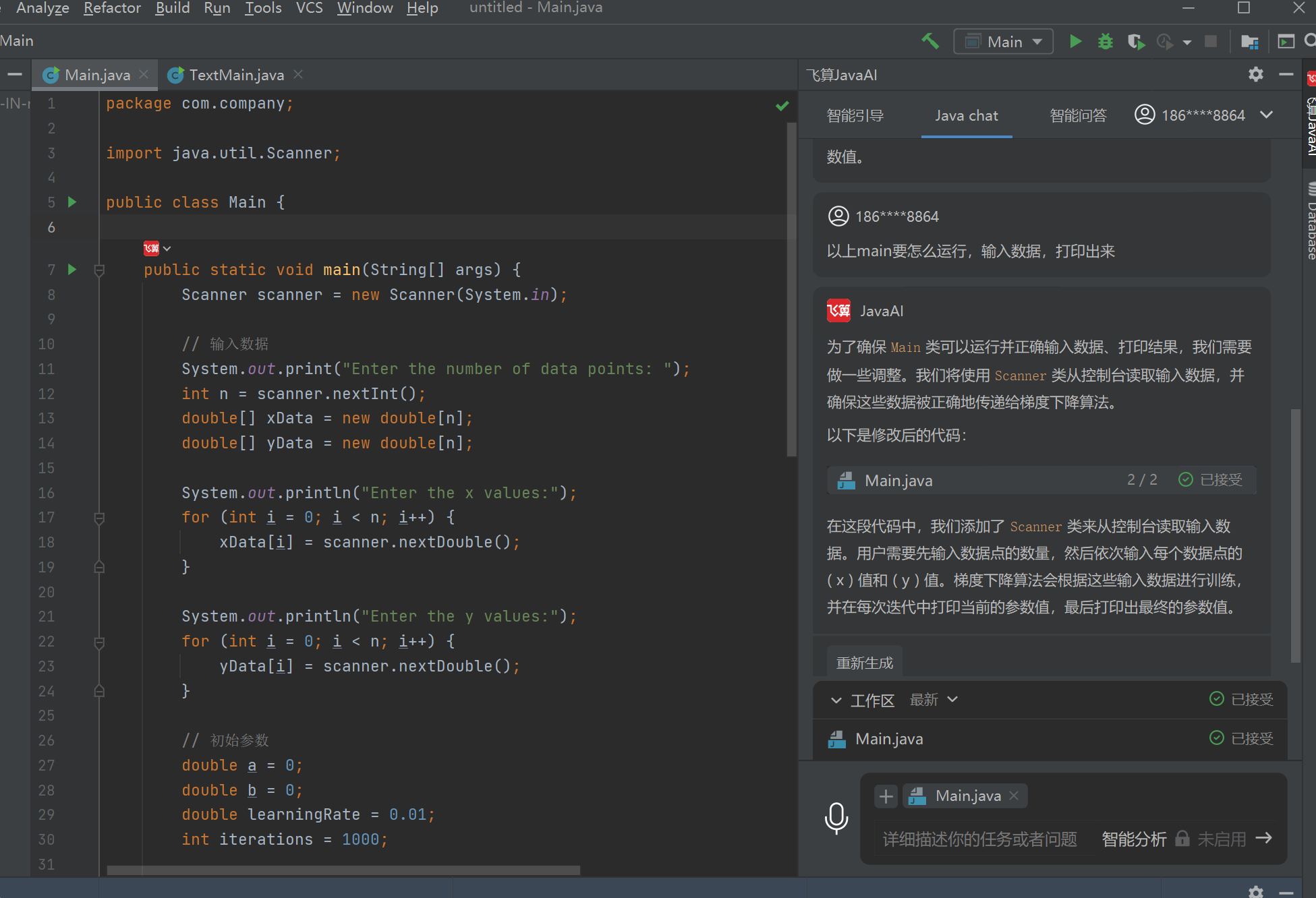Open the Main.java code card in the AI reply
1316x898 pixels.
[x=1041, y=480]
